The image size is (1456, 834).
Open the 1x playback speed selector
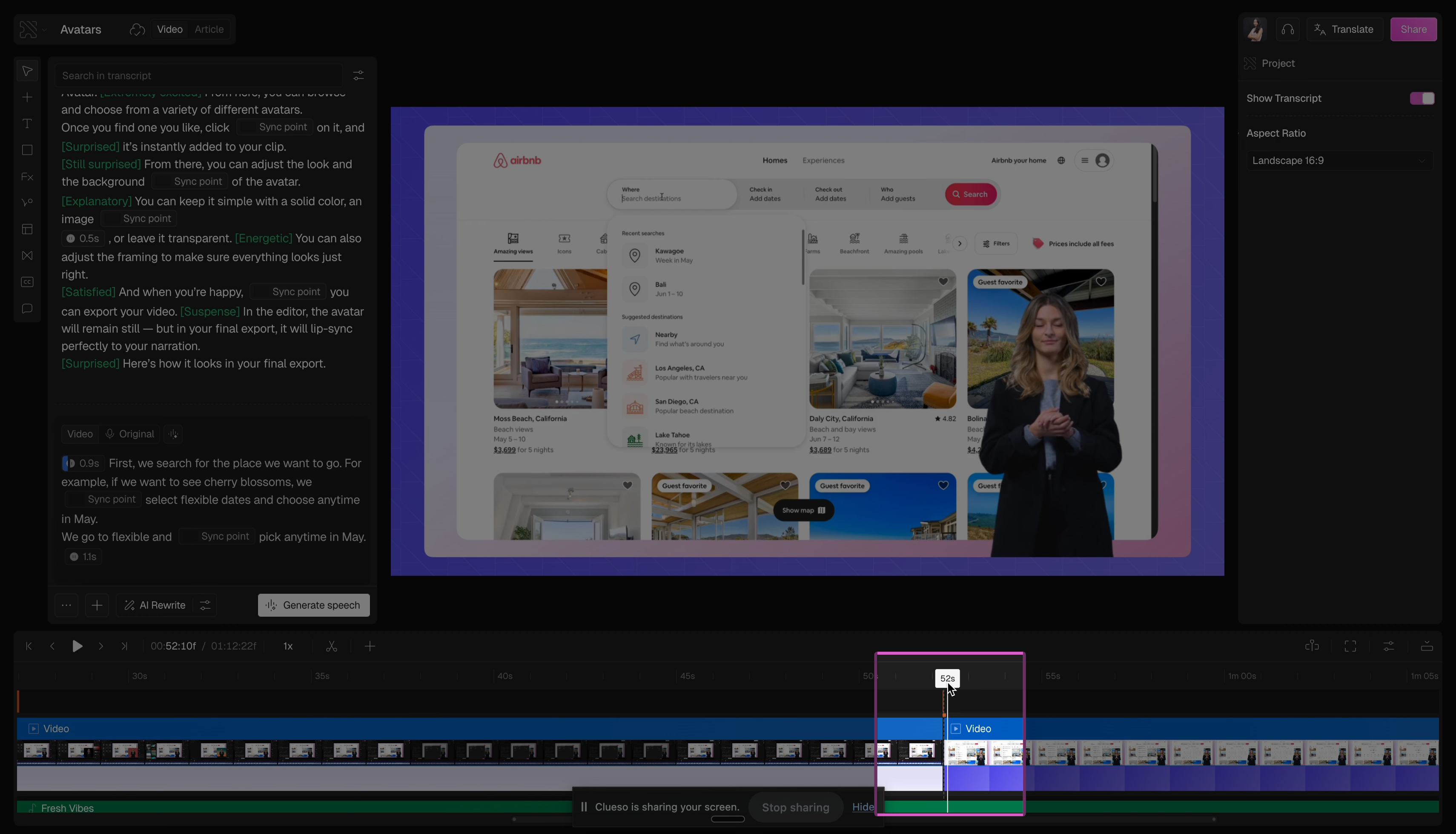pyautogui.click(x=288, y=646)
